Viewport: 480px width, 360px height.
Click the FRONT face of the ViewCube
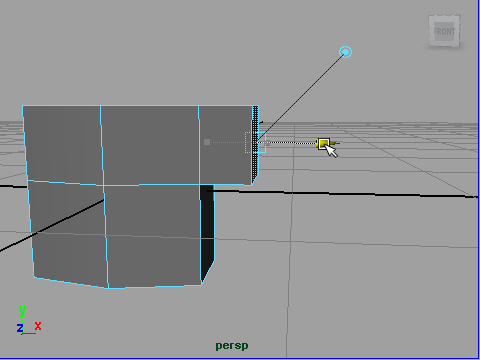[444, 31]
